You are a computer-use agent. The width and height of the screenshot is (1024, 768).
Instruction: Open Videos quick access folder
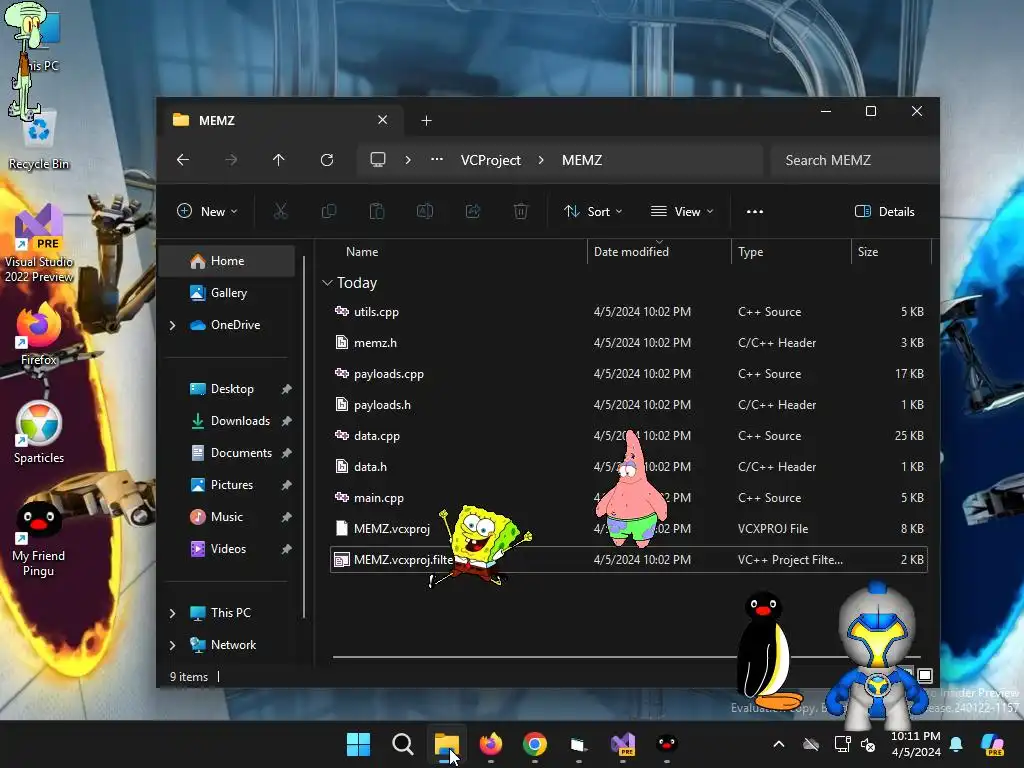click(x=227, y=549)
